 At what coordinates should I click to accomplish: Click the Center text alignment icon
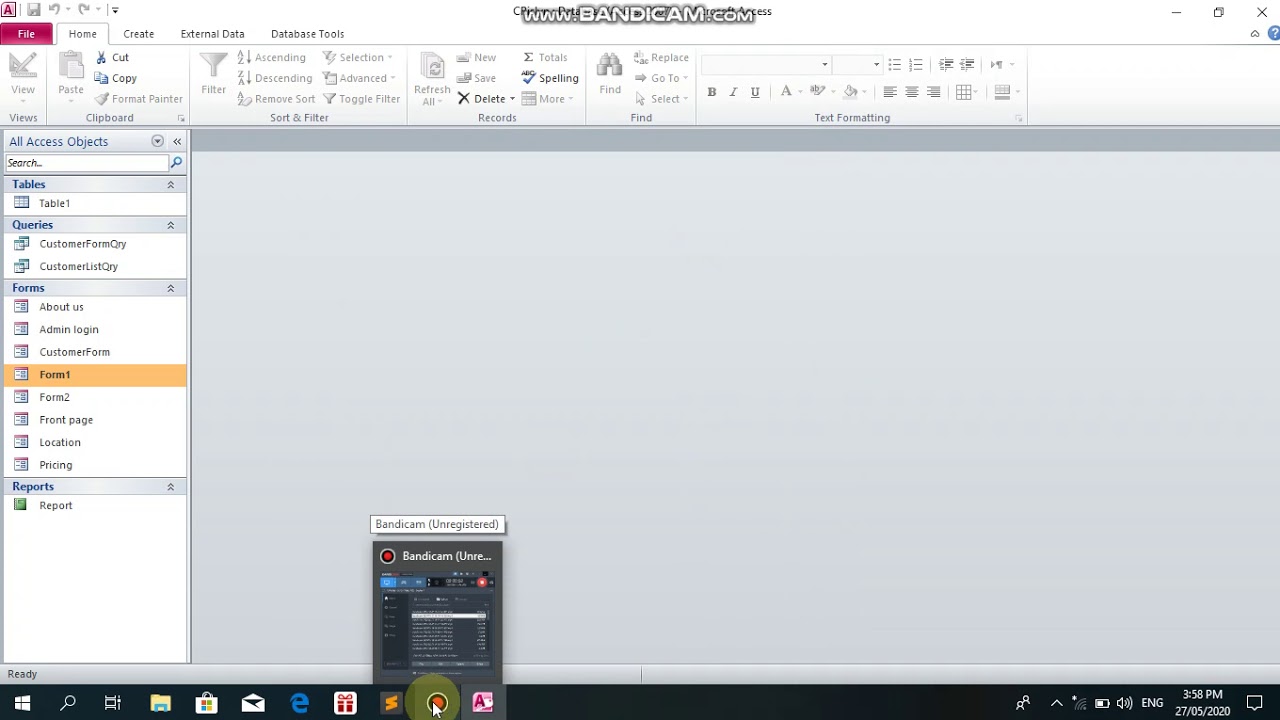coord(911,92)
